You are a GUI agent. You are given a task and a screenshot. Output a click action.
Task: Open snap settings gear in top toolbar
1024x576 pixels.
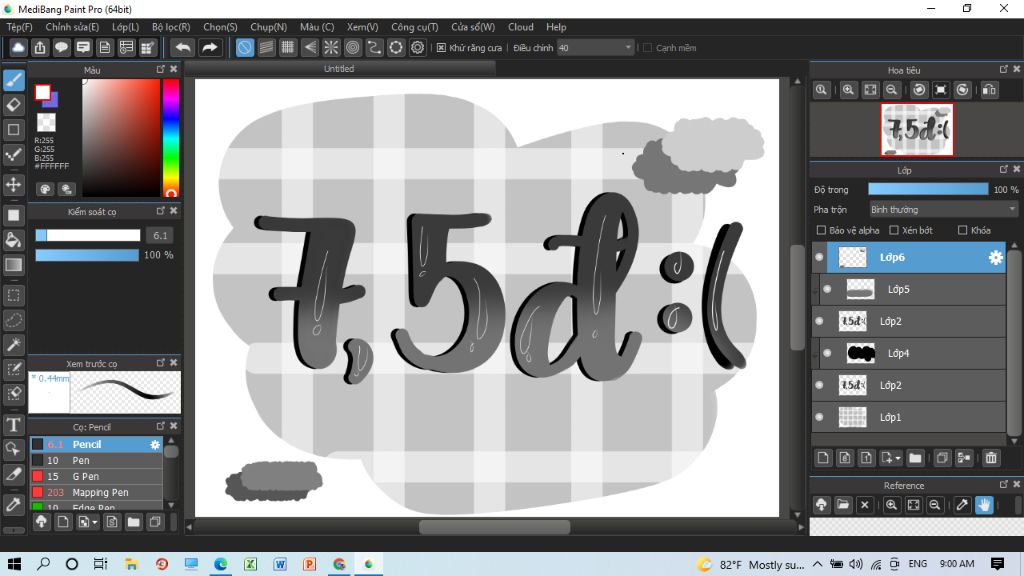point(417,48)
